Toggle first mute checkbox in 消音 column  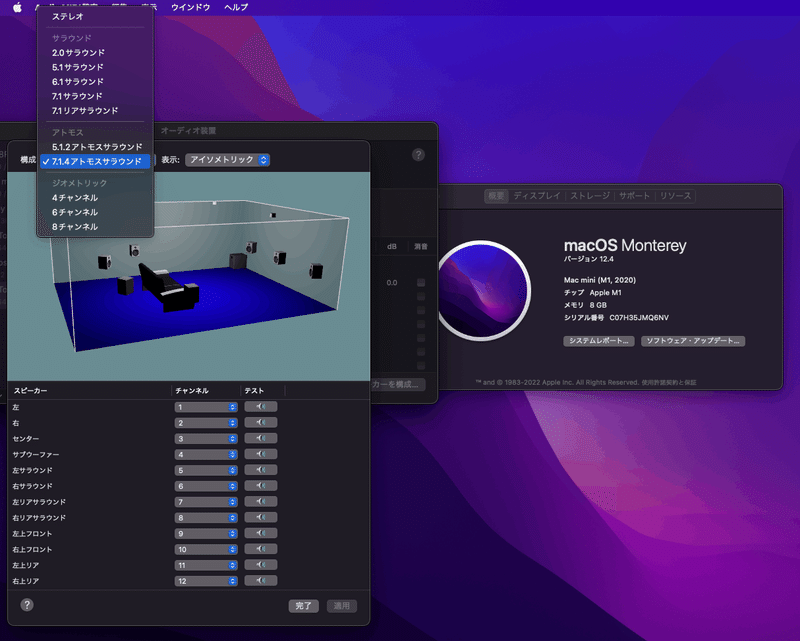click(x=421, y=282)
